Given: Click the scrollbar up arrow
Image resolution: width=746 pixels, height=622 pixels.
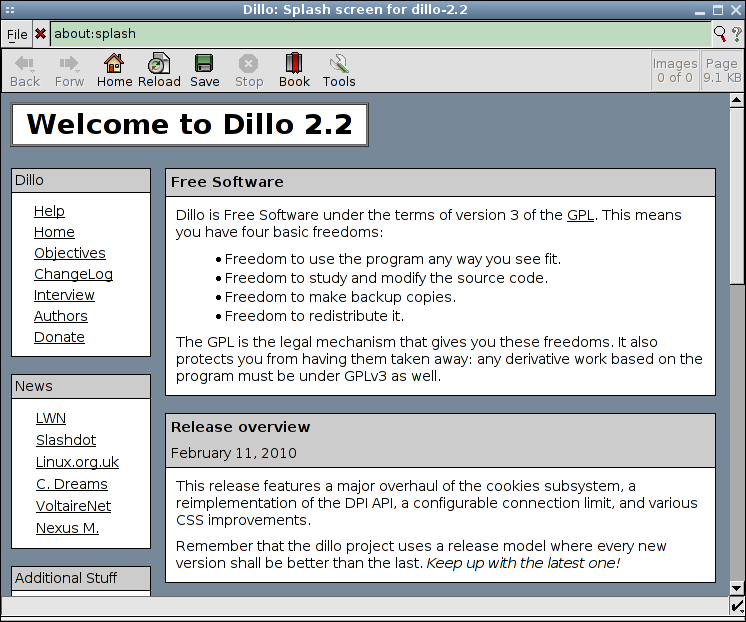Looking at the screenshot, I should [736, 100].
